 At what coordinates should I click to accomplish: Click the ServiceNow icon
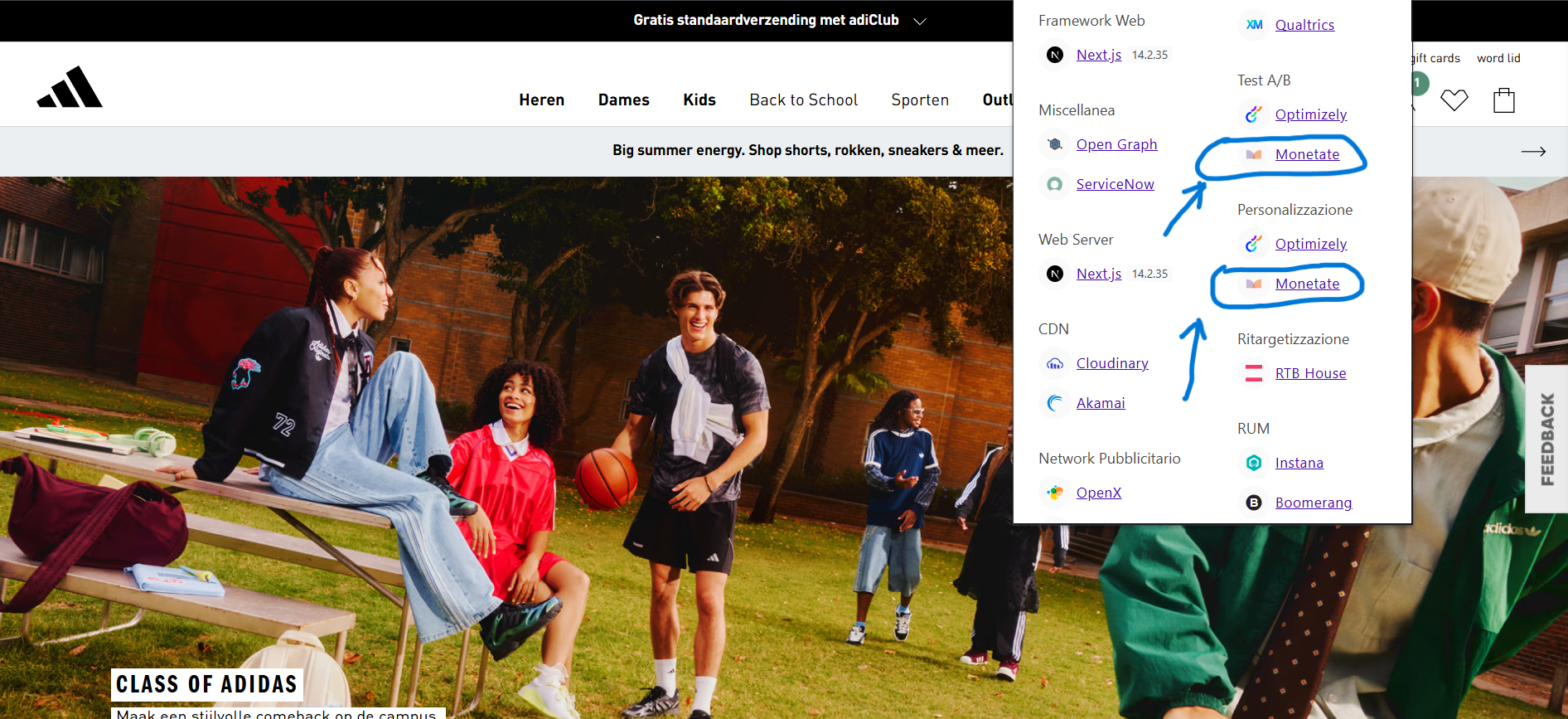point(1055,184)
